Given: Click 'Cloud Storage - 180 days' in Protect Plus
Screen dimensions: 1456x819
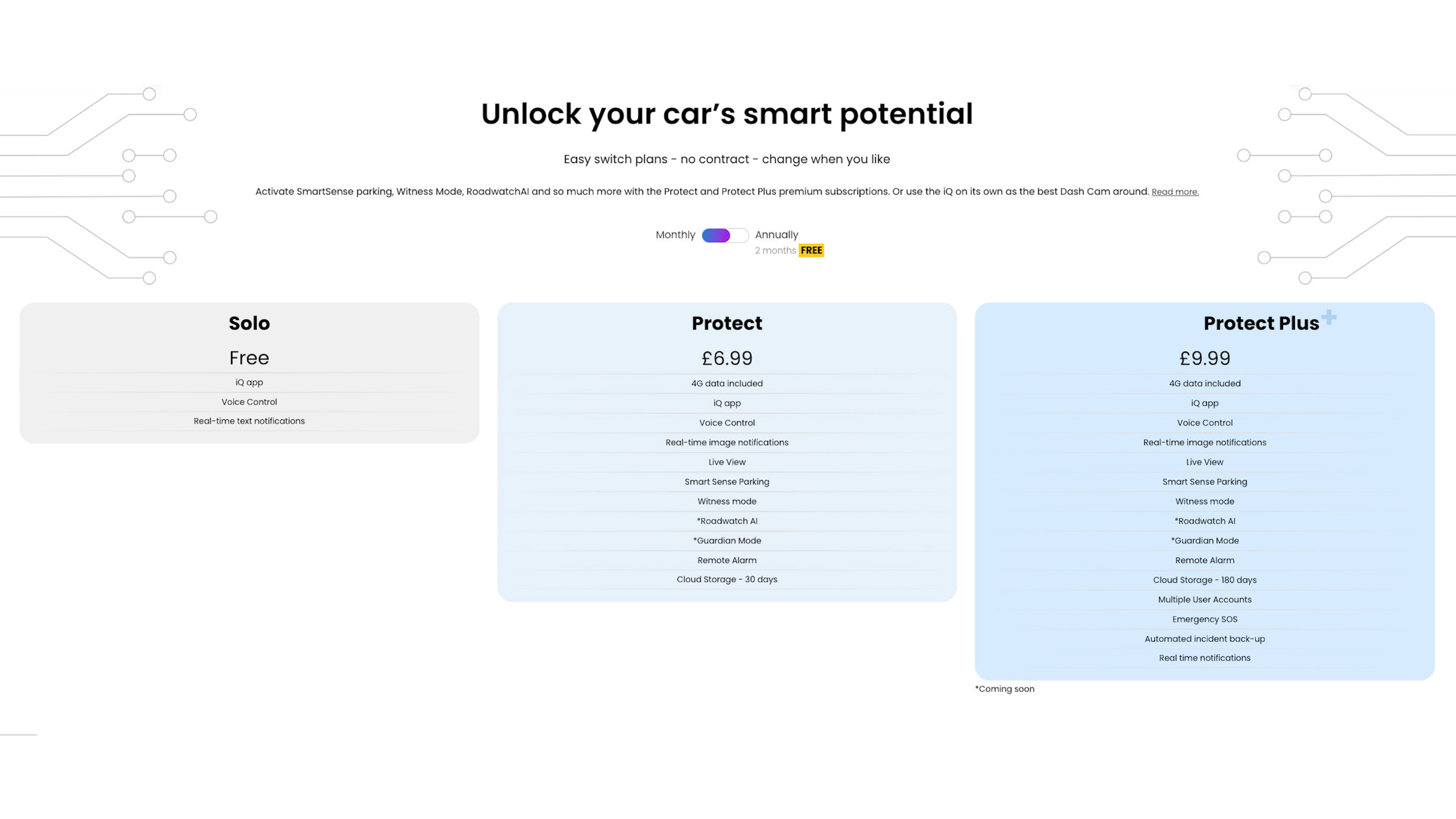Looking at the screenshot, I should point(1204,579).
